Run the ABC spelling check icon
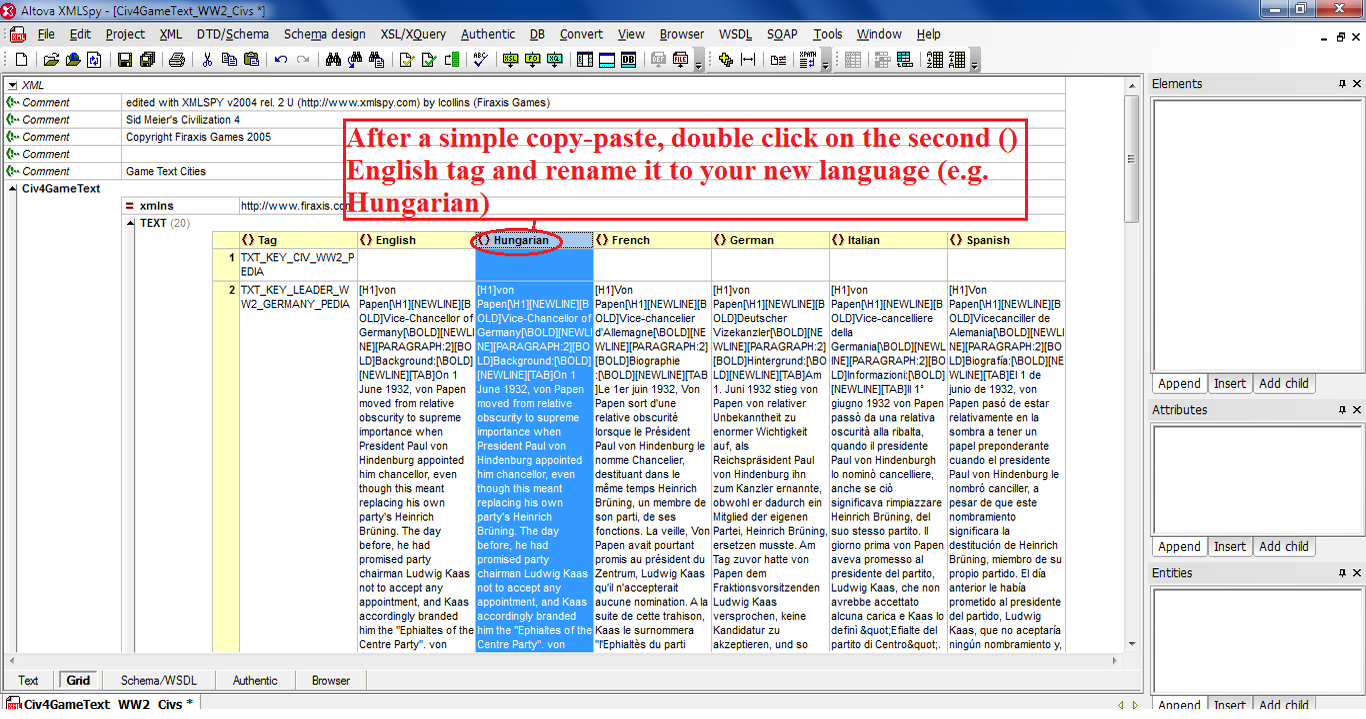Viewport: 1366px width, 719px height. (x=481, y=60)
